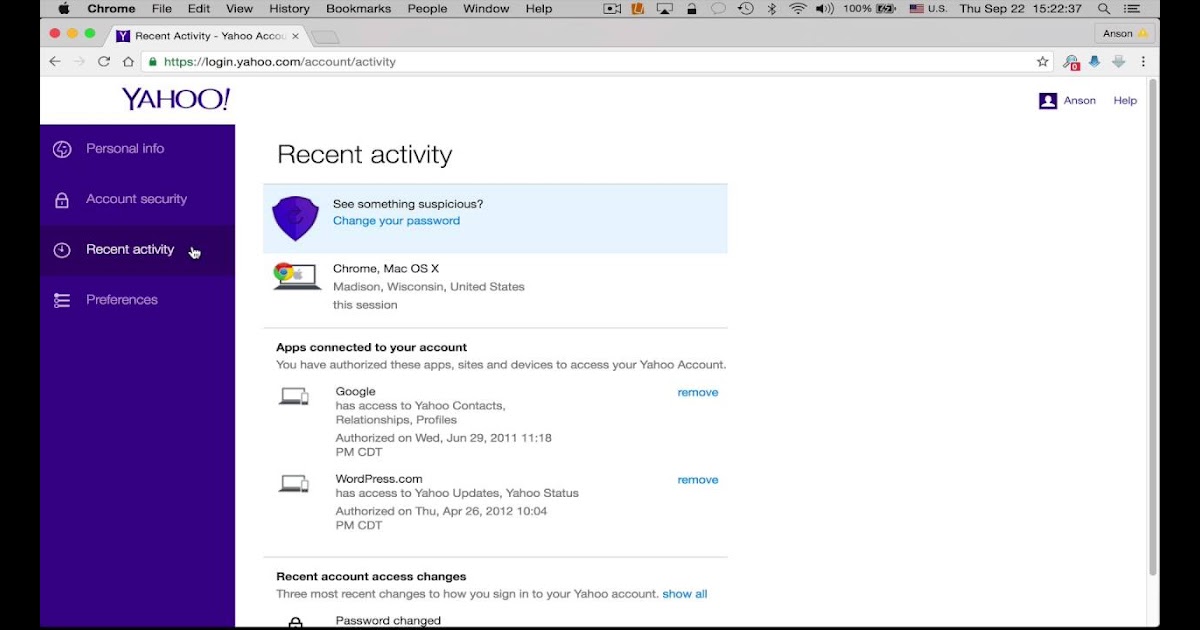
Task: Bookmark this page with star icon
Action: [x=1043, y=62]
